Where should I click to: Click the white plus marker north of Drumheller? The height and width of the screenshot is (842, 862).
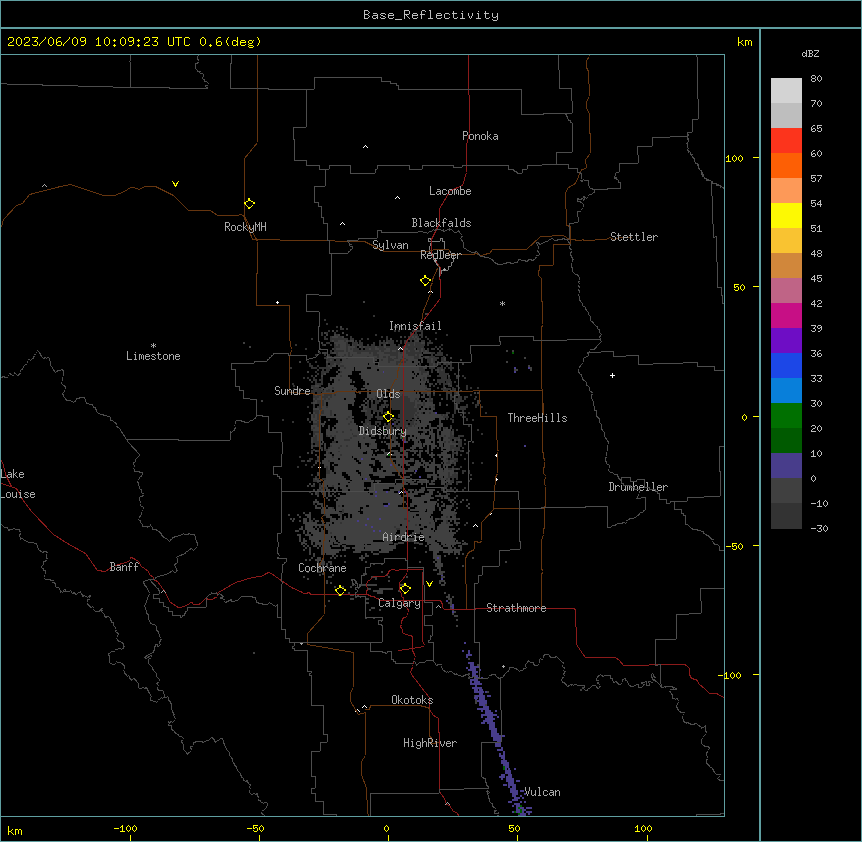pyautogui.click(x=612, y=375)
